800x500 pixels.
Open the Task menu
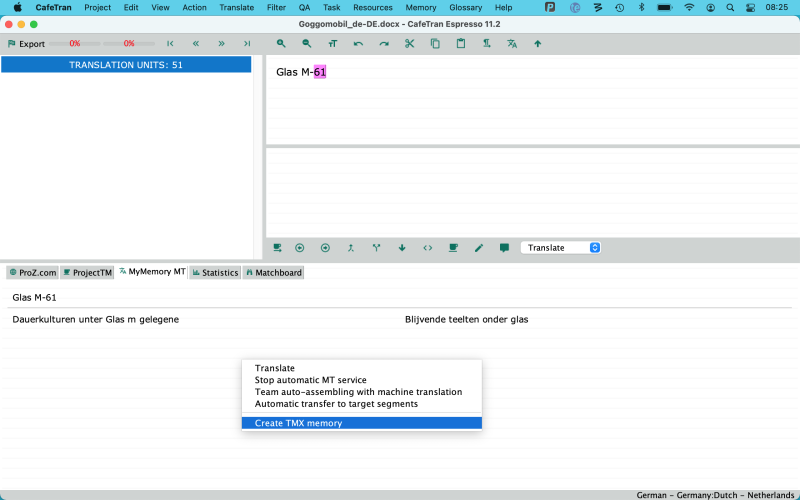(x=332, y=8)
